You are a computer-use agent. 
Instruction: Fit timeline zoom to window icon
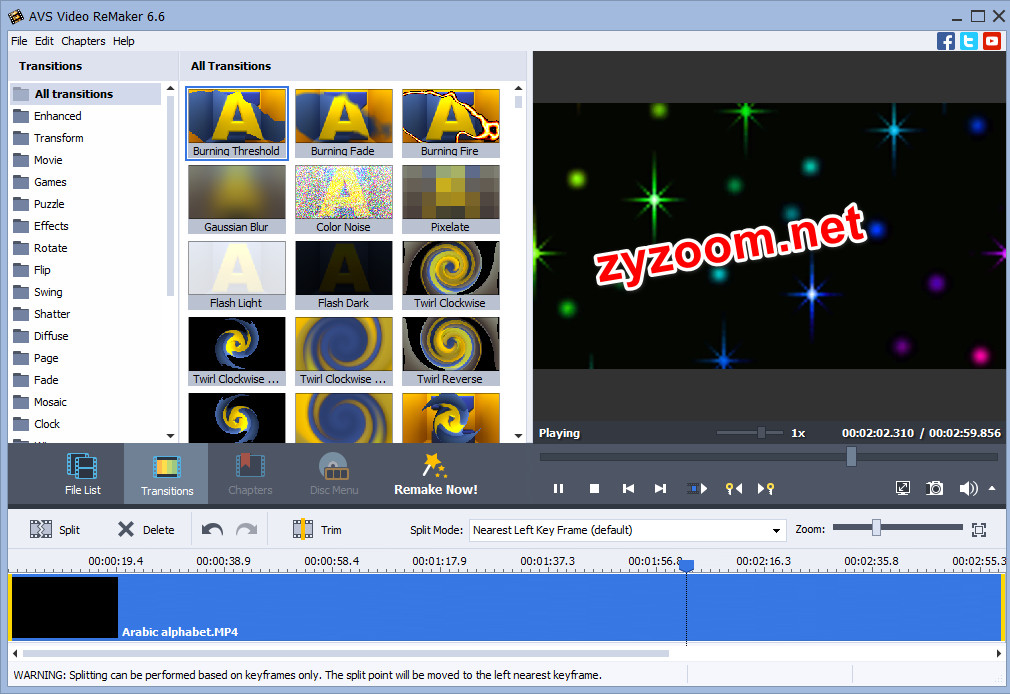point(979,530)
